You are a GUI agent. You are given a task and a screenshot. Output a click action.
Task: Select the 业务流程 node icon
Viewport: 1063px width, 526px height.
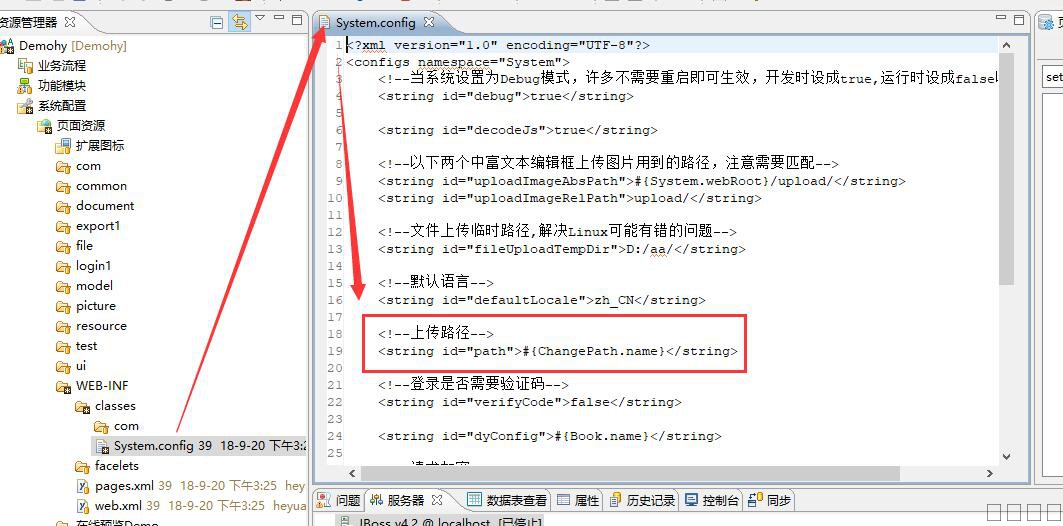tap(25, 66)
